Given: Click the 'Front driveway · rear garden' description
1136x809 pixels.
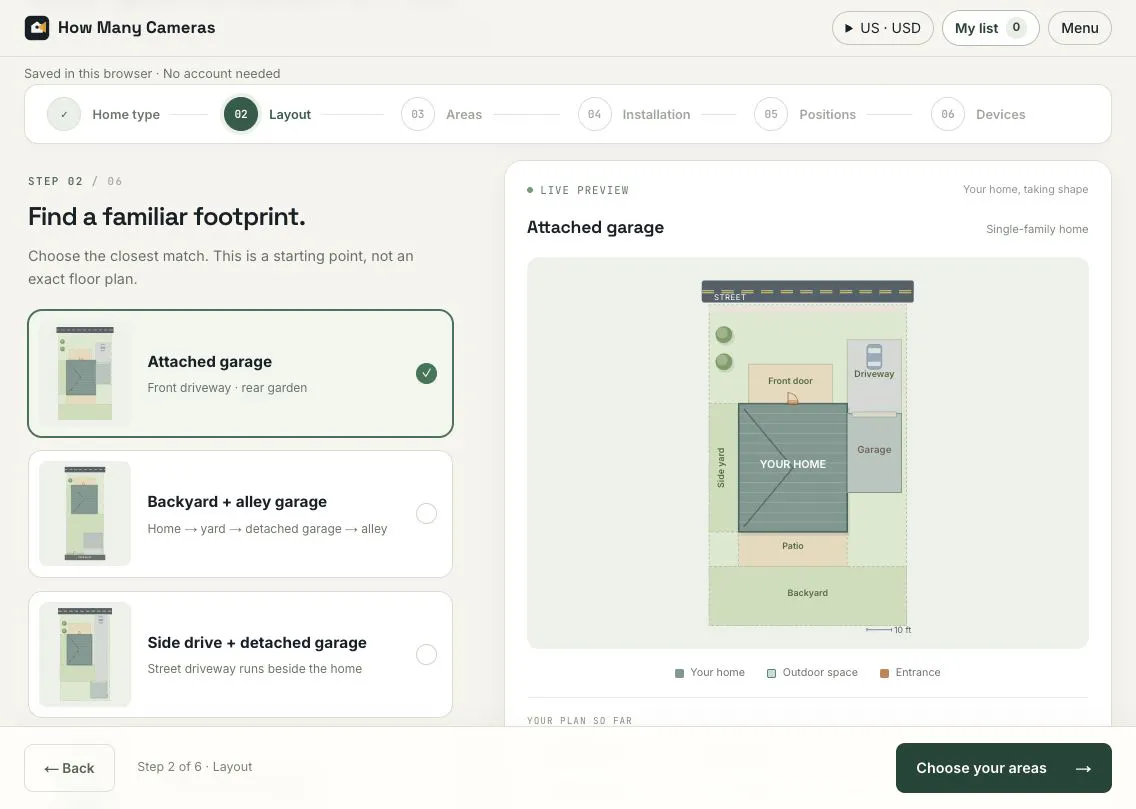Looking at the screenshot, I should [227, 387].
